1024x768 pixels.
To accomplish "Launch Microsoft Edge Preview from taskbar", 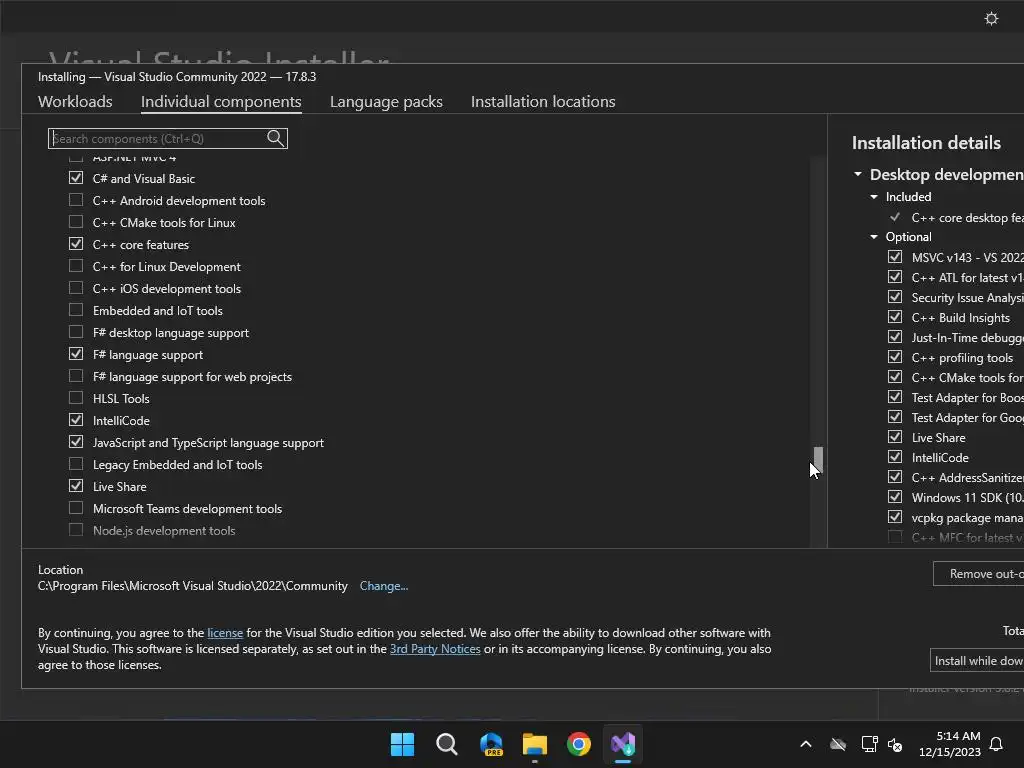I will pos(491,744).
